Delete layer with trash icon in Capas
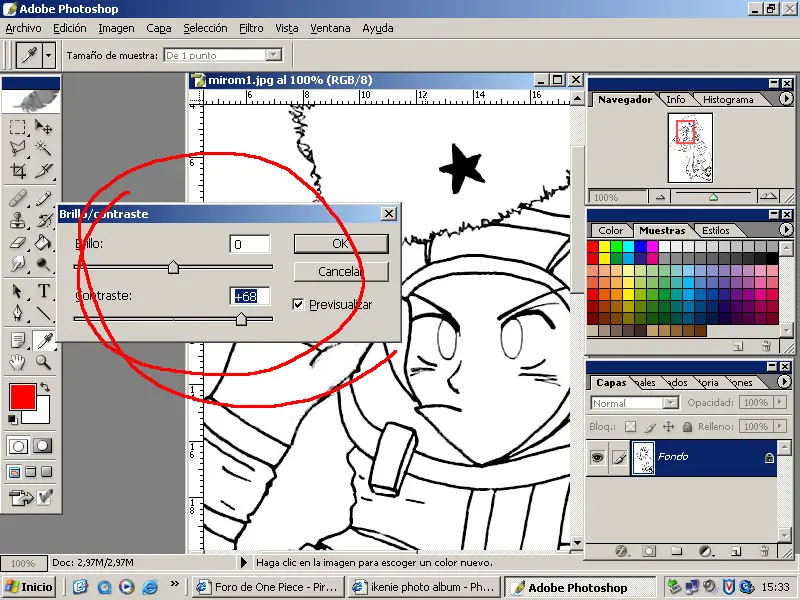 tap(764, 552)
